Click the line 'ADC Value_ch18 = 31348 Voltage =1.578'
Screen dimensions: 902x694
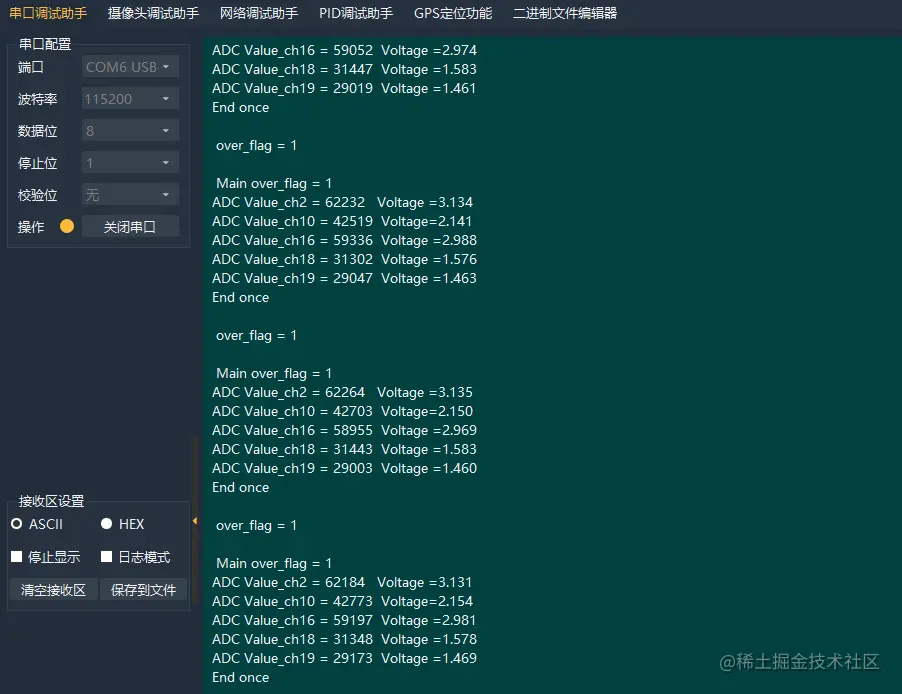point(344,639)
